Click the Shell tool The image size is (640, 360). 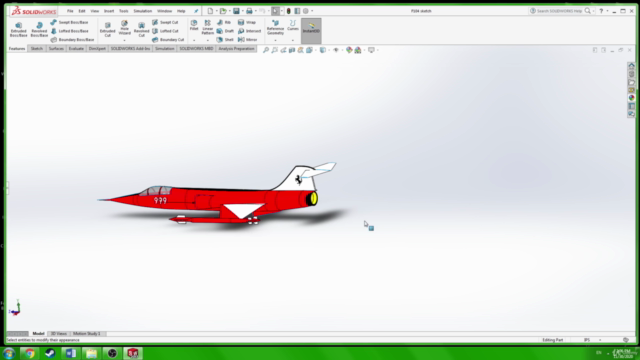click(225, 40)
